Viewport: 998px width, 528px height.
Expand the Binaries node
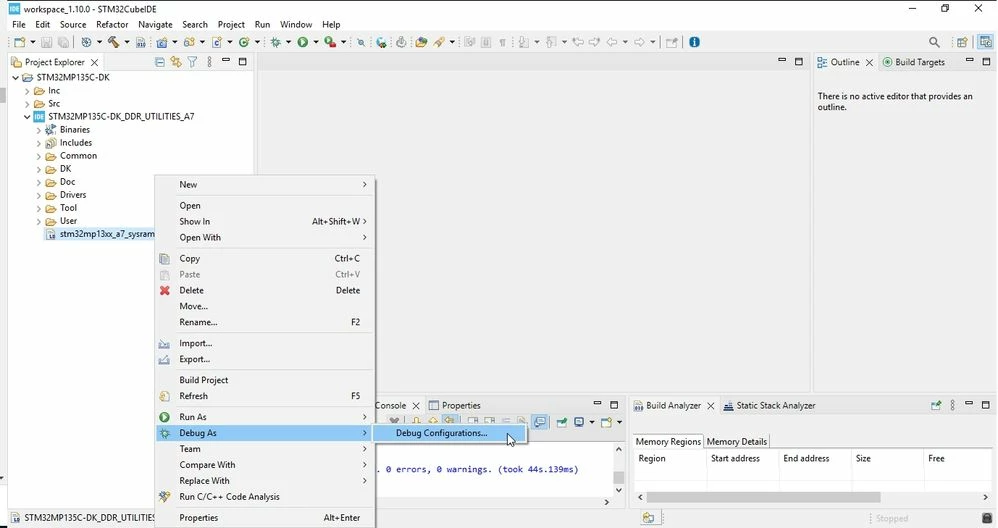[x=39, y=130]
